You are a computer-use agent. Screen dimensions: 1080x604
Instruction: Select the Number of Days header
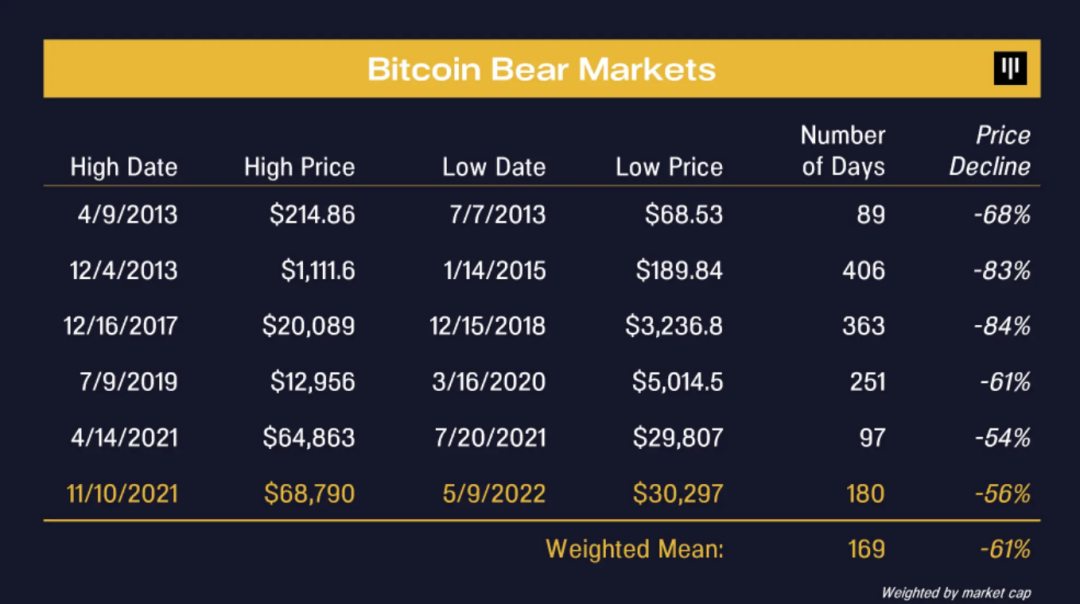(x=843, y=151)
